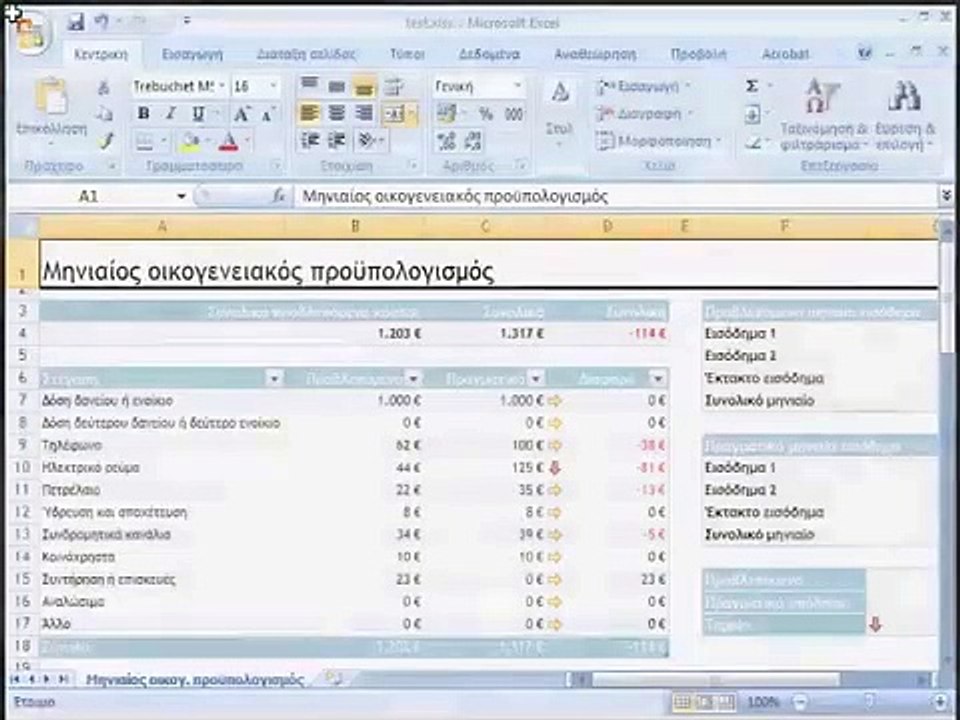960x720 pixels.
Task: Open the Trebuchet MS font name dropdown
Action: tap(222, 86)
